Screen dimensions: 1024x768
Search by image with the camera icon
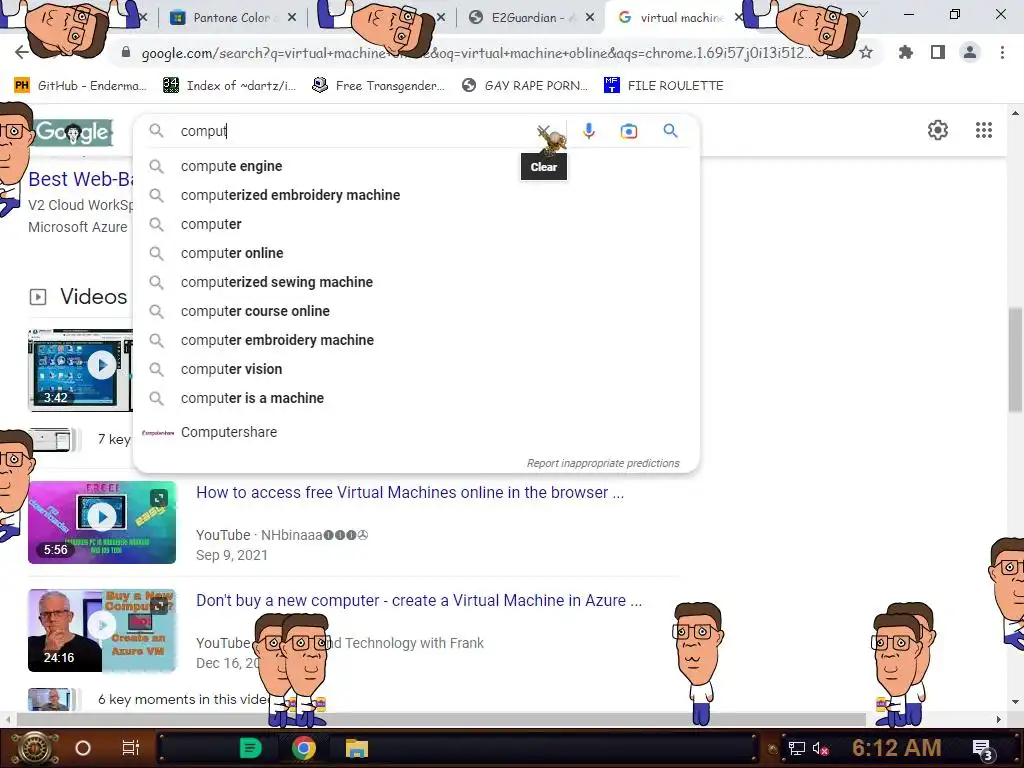pyautogui.click(x=629, y=131)
